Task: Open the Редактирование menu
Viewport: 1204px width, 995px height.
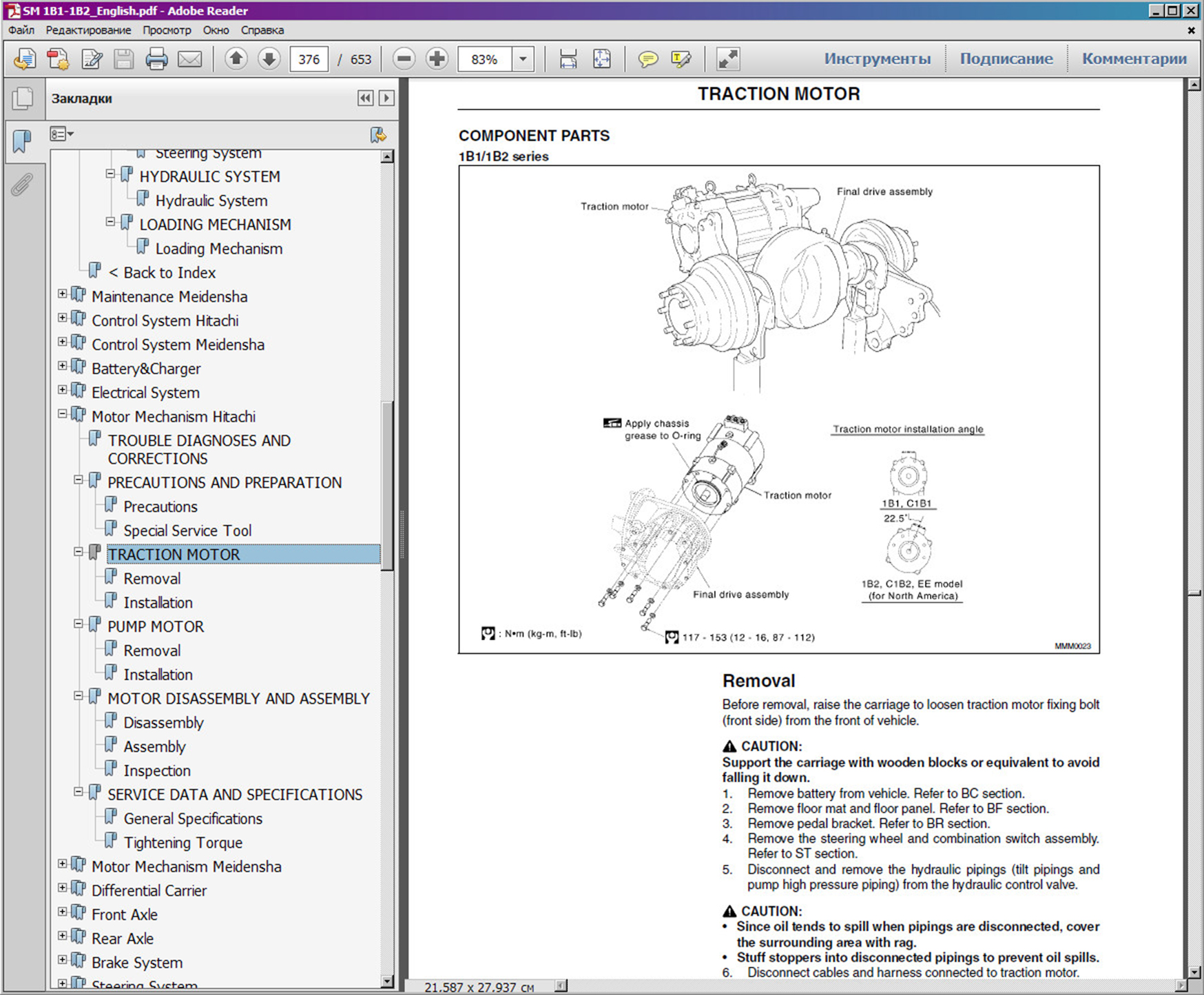Action: coord(88,30)
